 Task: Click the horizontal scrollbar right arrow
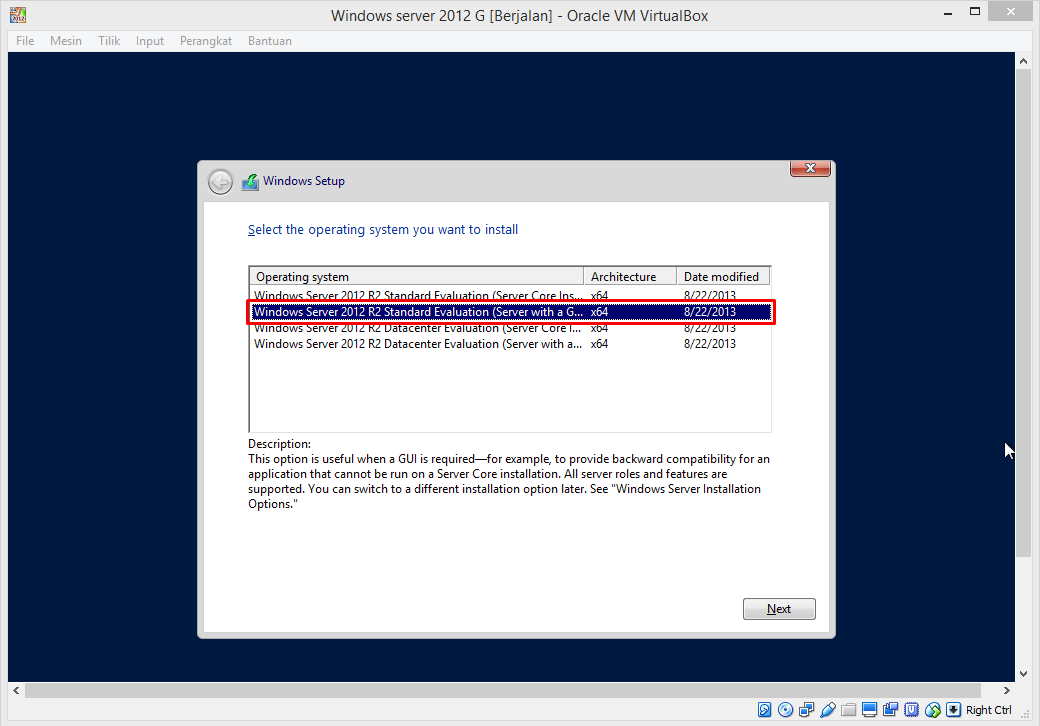[1007, 690]
